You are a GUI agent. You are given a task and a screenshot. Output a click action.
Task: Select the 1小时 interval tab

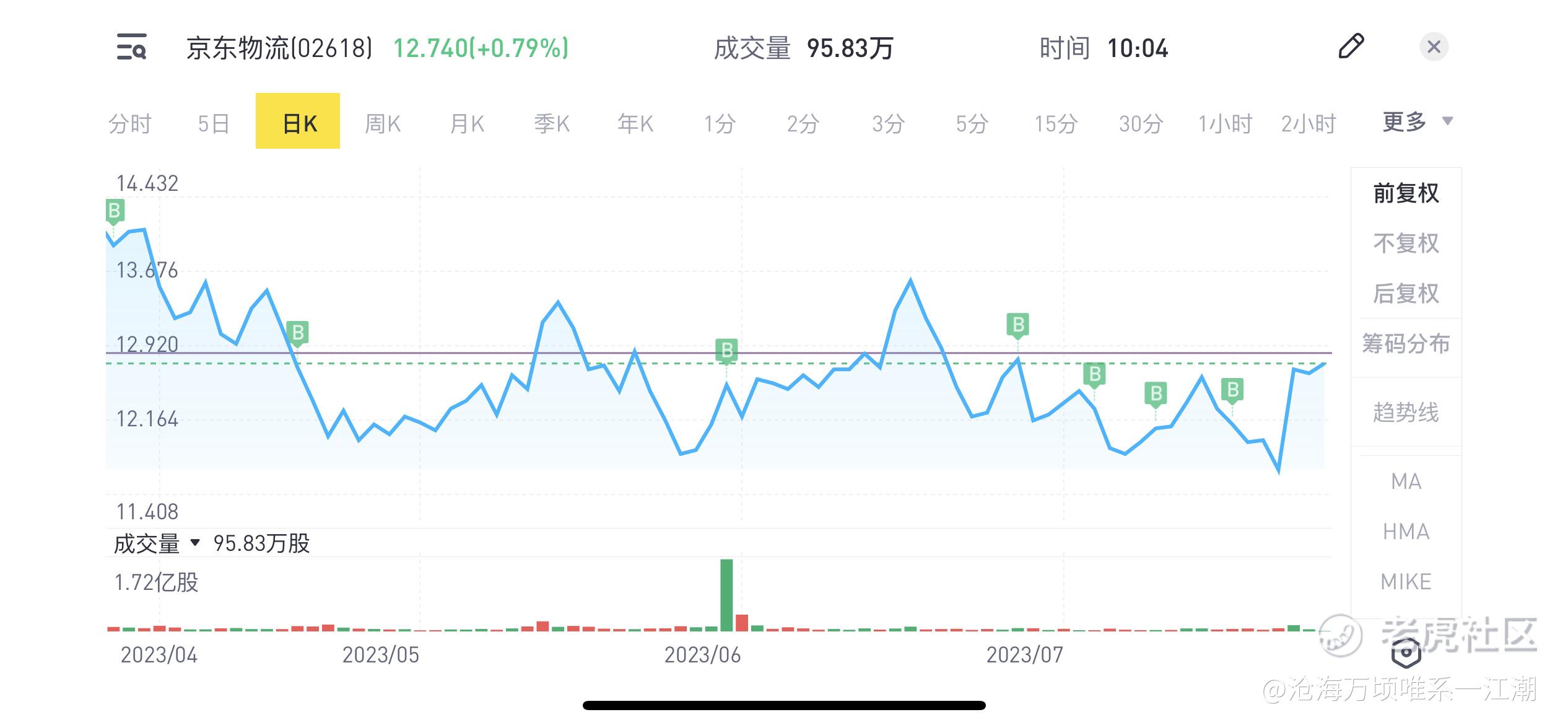pyautogui.click(x=1225, y=123)
